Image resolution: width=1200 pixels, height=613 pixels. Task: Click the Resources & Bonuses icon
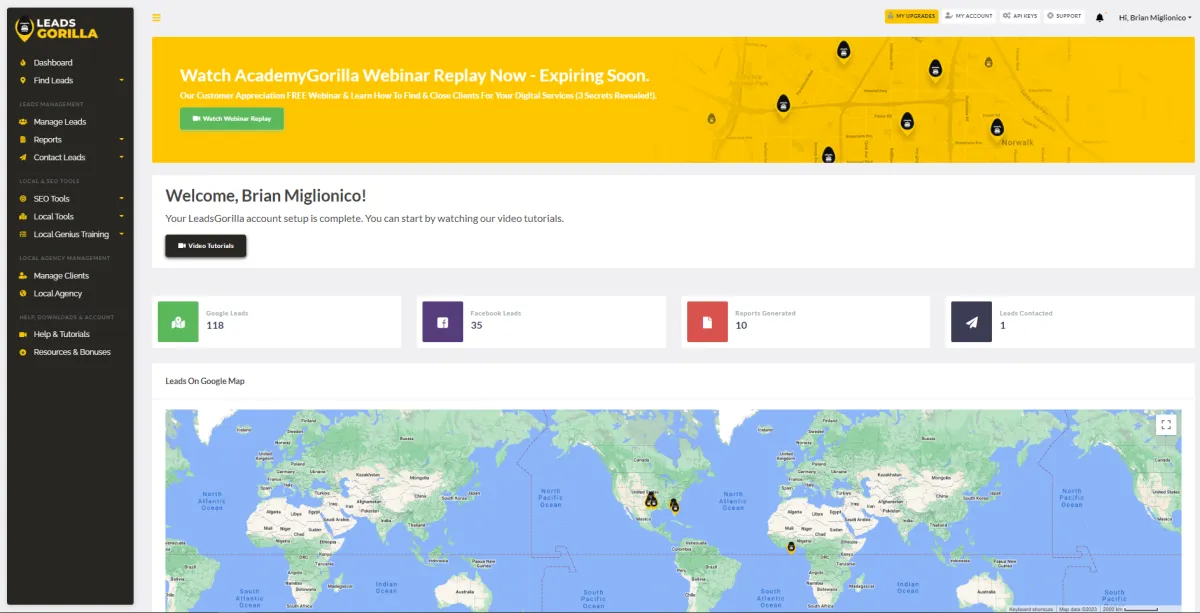click(23, 353)
